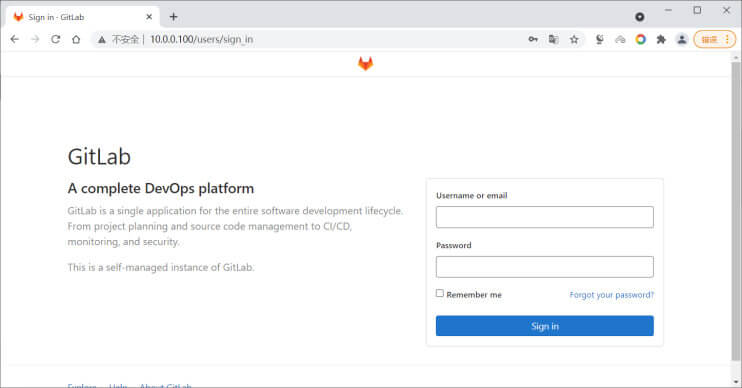
Task: Open the Extensions puzzle piece menu
Action: 661,39
